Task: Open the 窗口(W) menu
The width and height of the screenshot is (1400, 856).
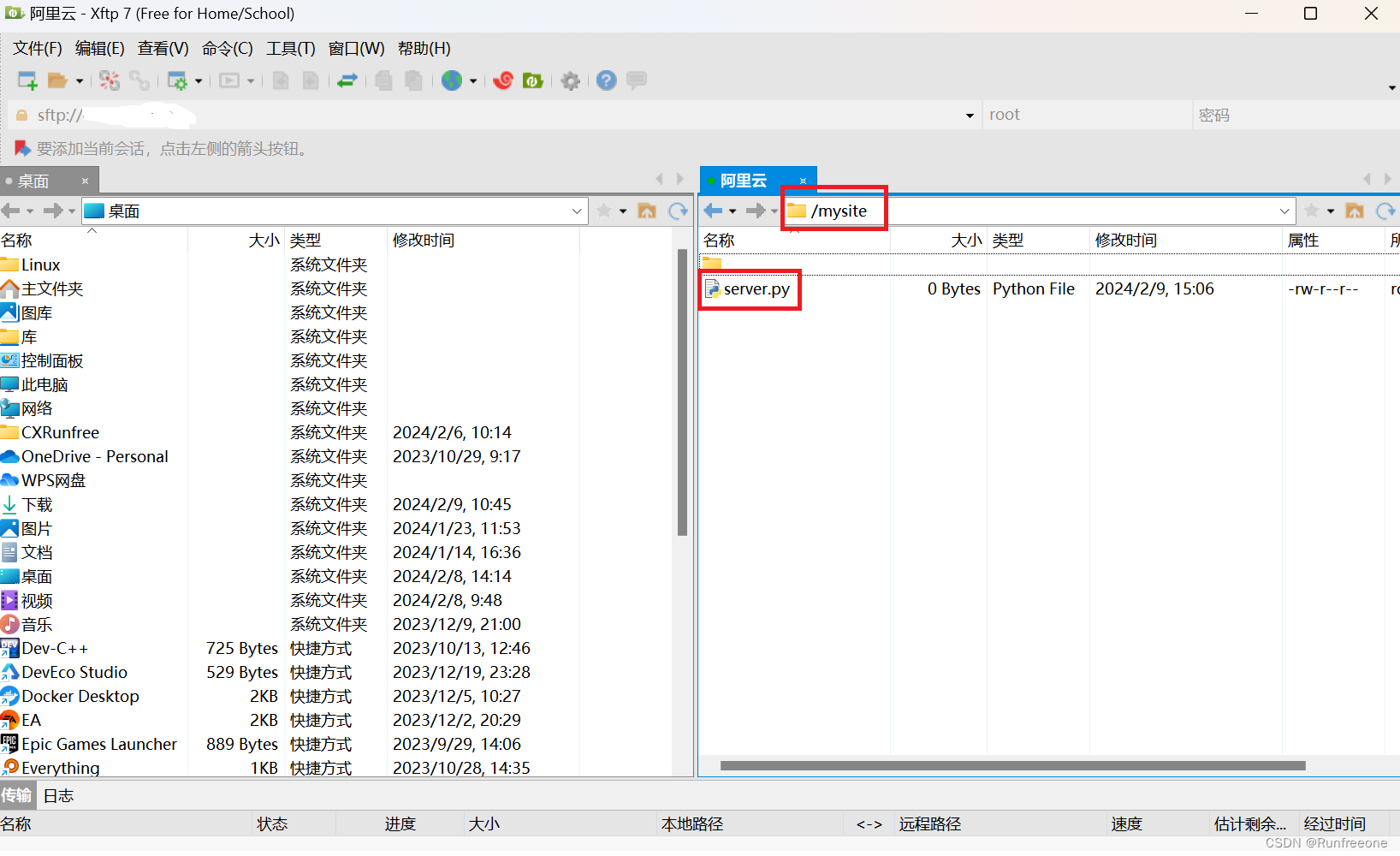Action: [357, 48]
